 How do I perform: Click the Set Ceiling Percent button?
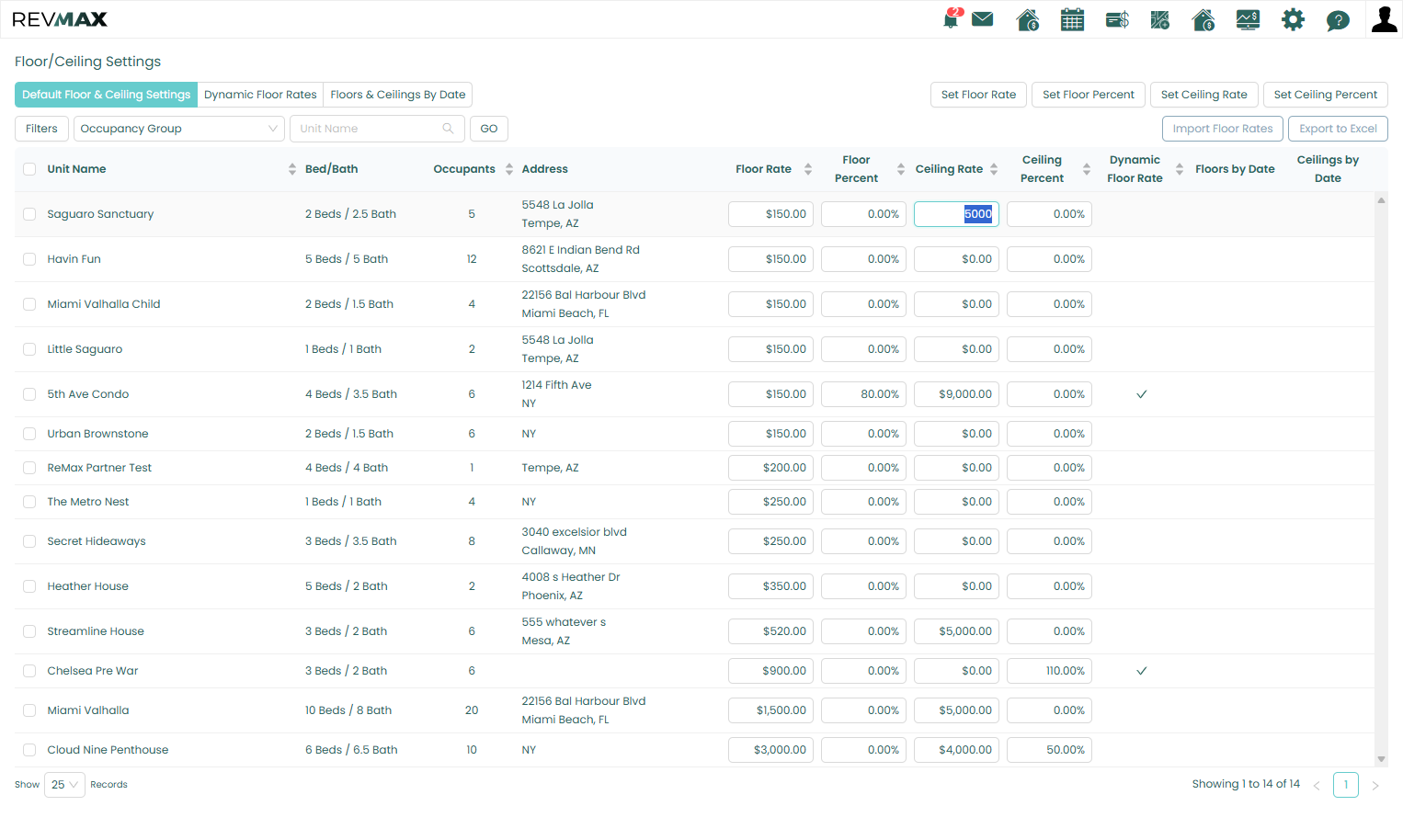pos(1326,95)
